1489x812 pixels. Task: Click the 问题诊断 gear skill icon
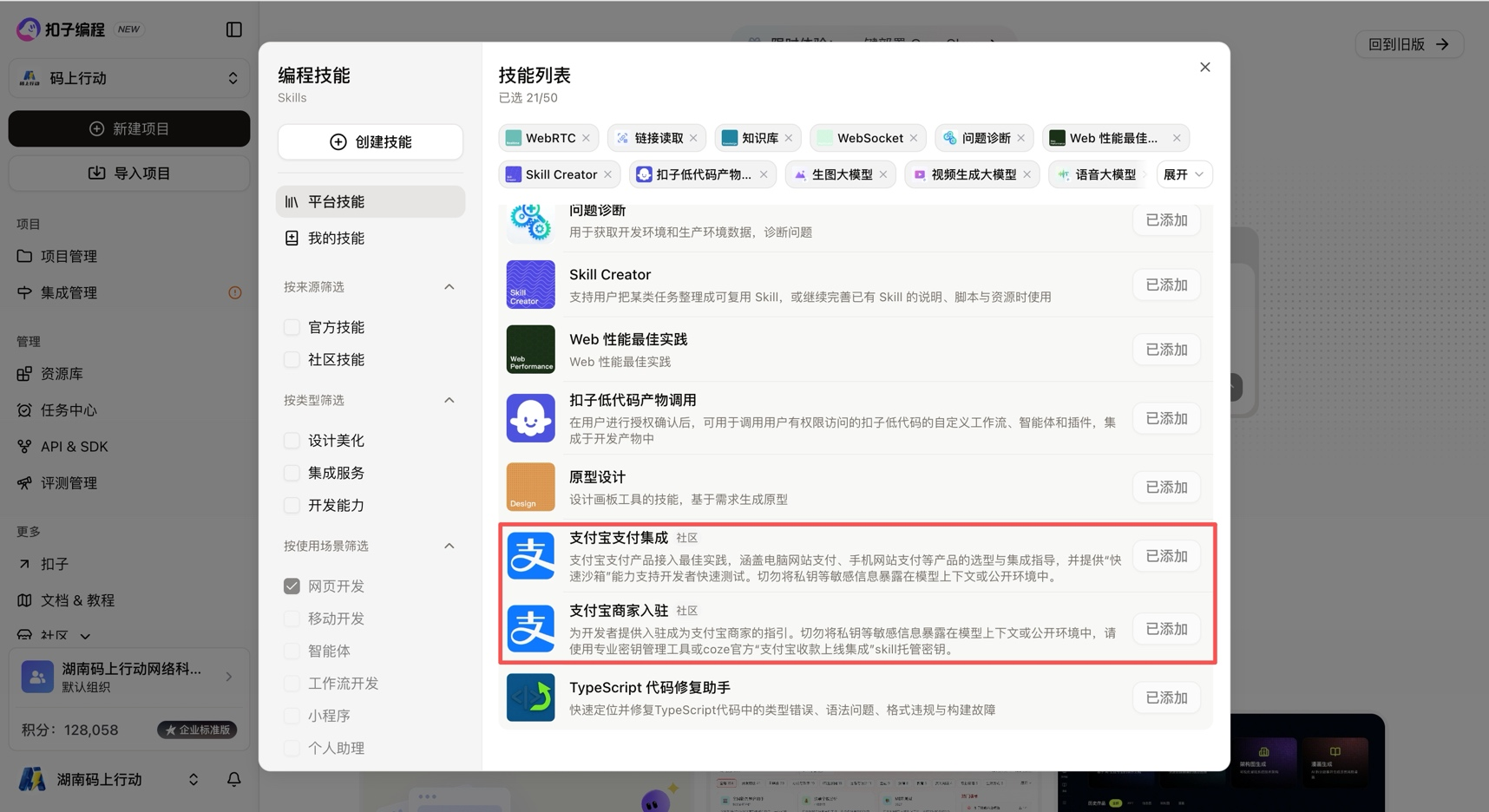[x=530, y=222]
